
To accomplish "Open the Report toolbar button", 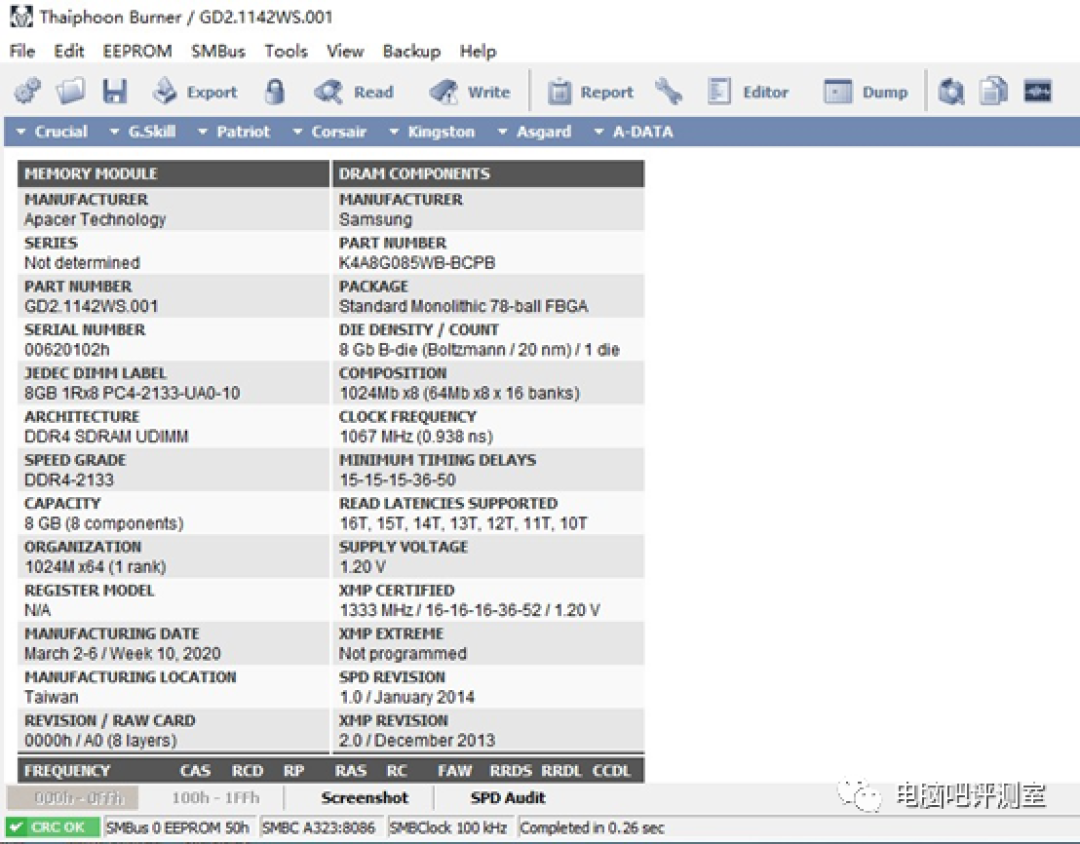I will click(x=590, y=92).
